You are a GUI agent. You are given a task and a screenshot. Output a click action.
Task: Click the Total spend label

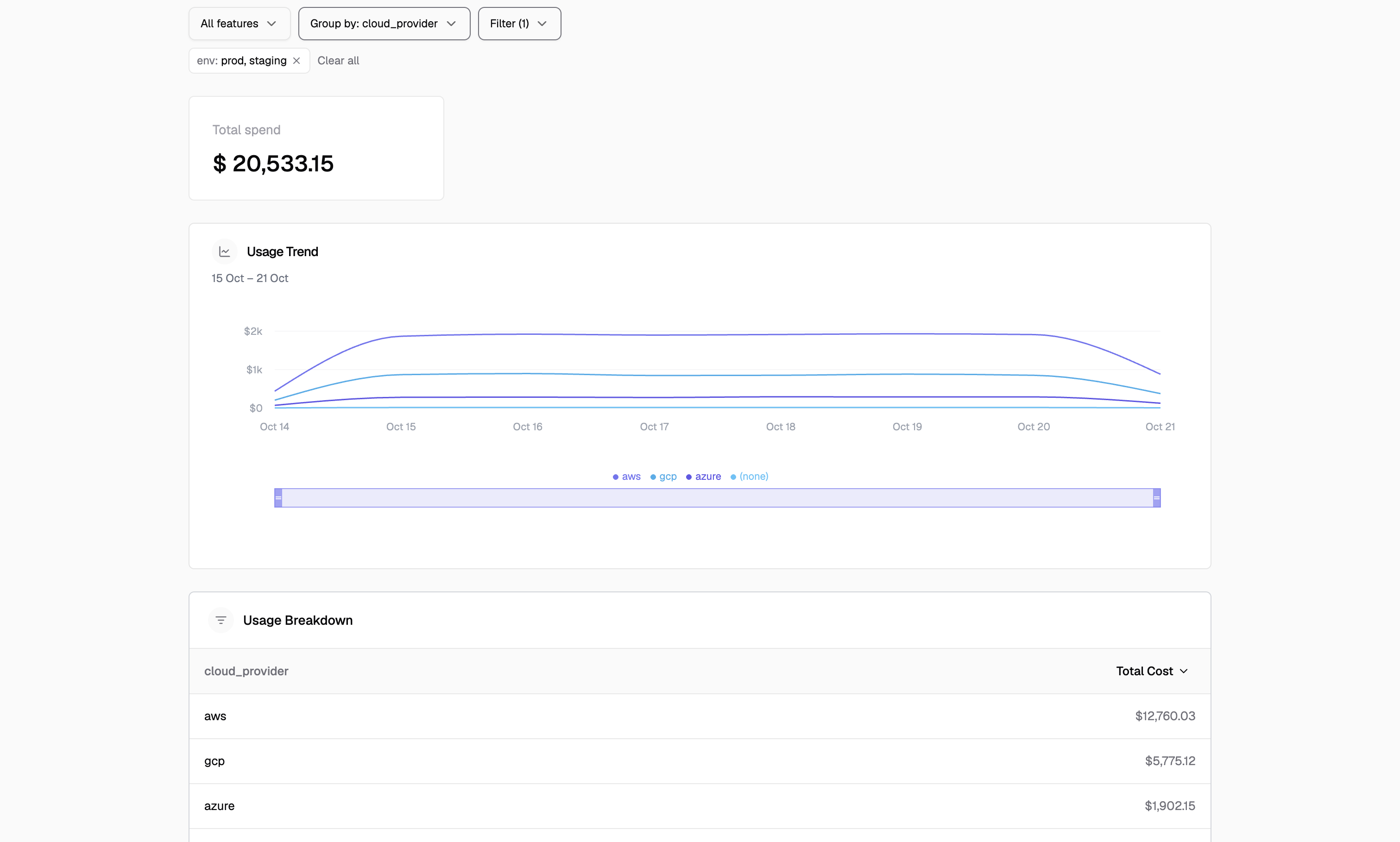[x=246, y=130]
